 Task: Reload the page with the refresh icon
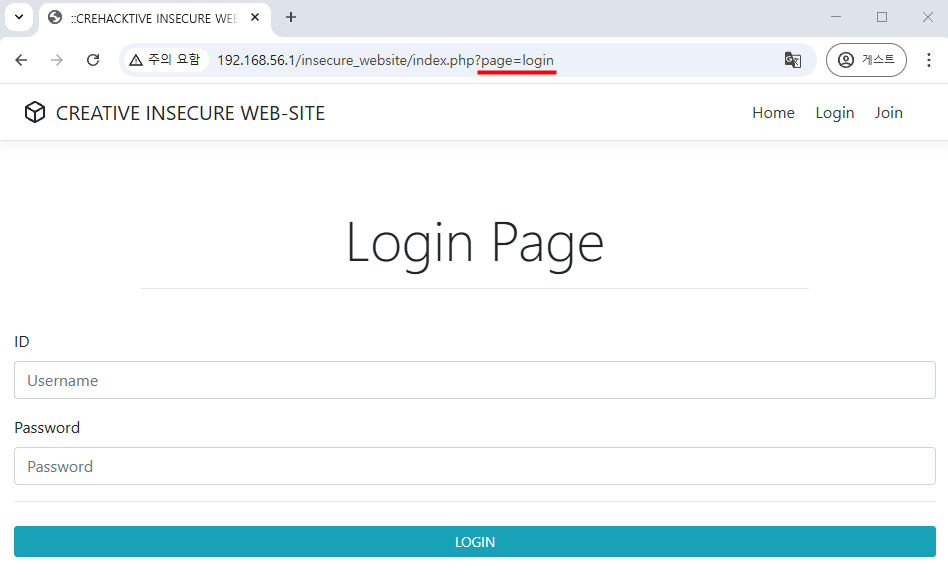pyautogui.click(x=93, y=60)
